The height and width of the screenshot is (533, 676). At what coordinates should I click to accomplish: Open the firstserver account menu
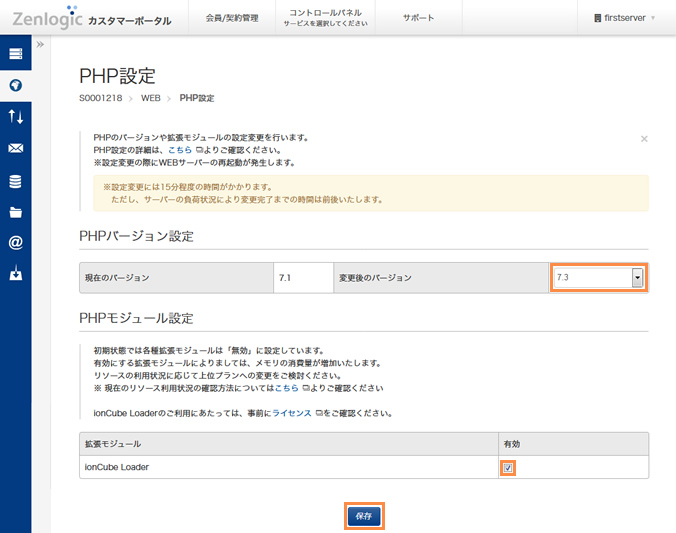click(x=624, y=18)
